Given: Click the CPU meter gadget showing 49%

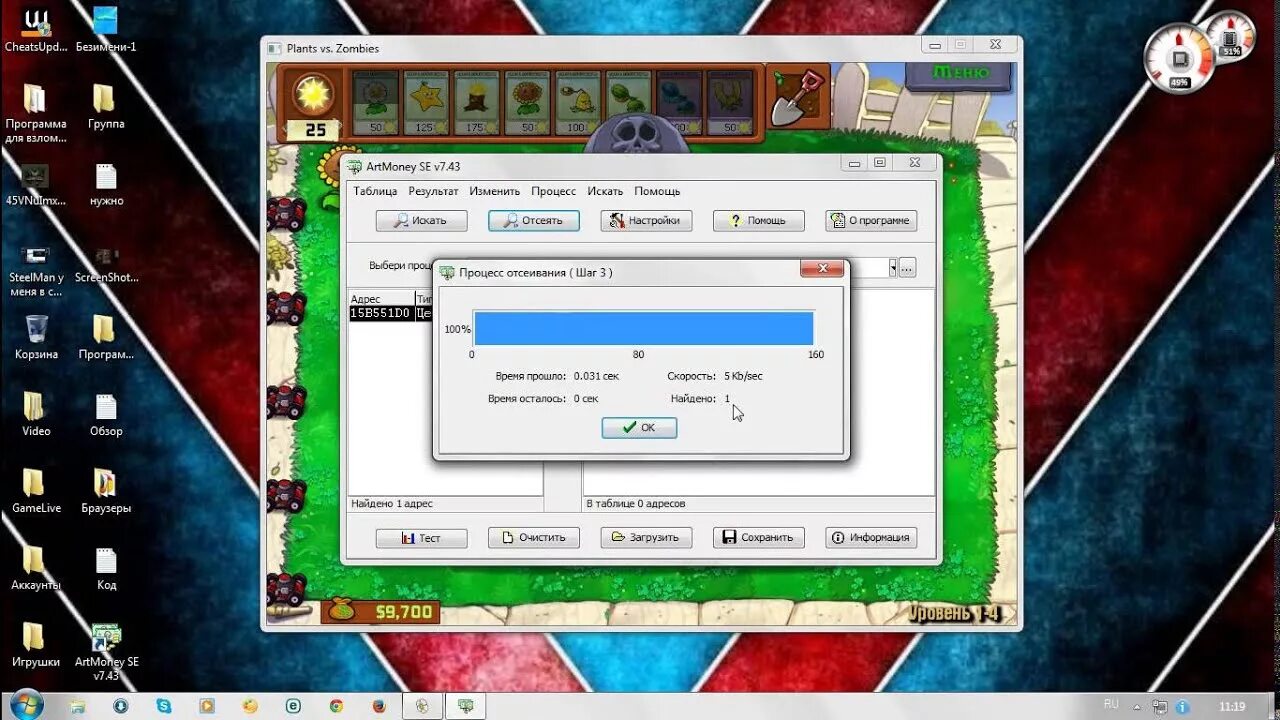Looking at the screenshot, I should point(1180,58).
